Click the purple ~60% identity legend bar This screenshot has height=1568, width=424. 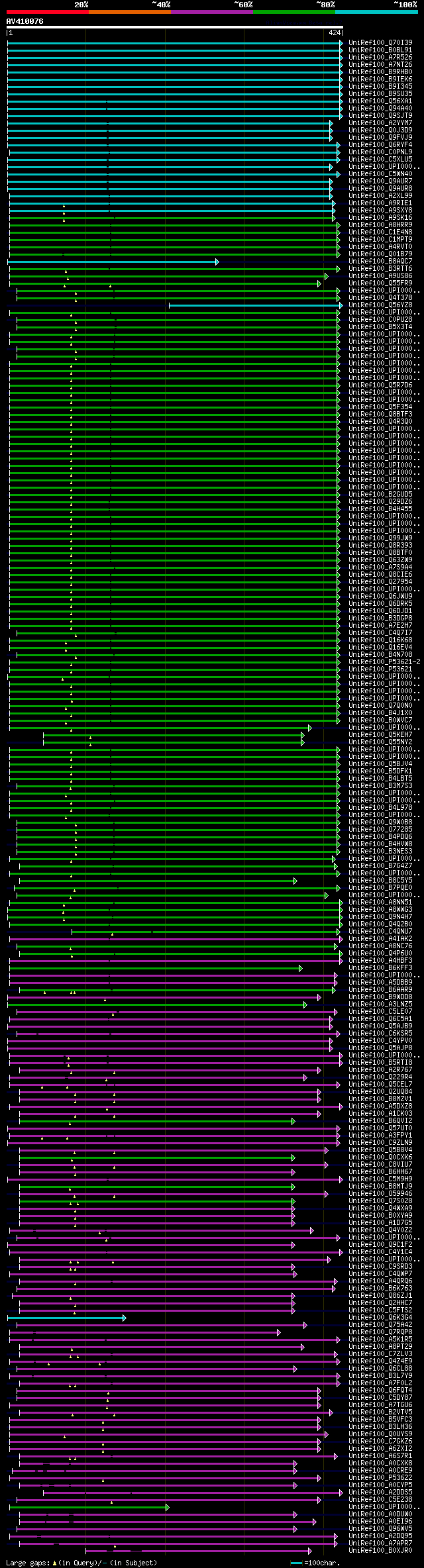(x=211, y=12)
